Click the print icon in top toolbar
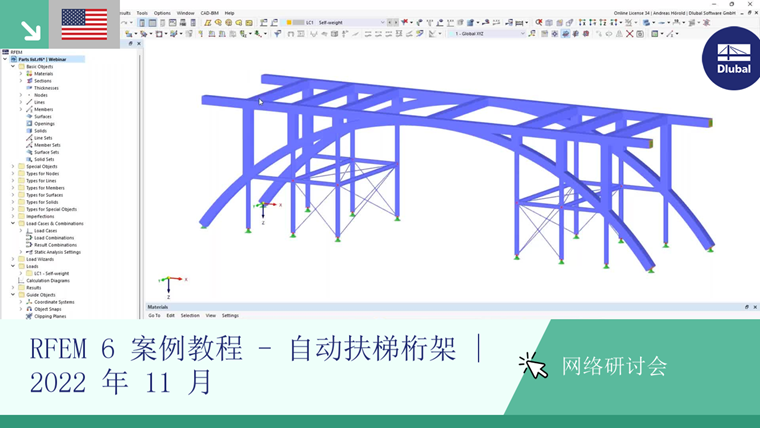760x428 pixels. coord(183,22)
